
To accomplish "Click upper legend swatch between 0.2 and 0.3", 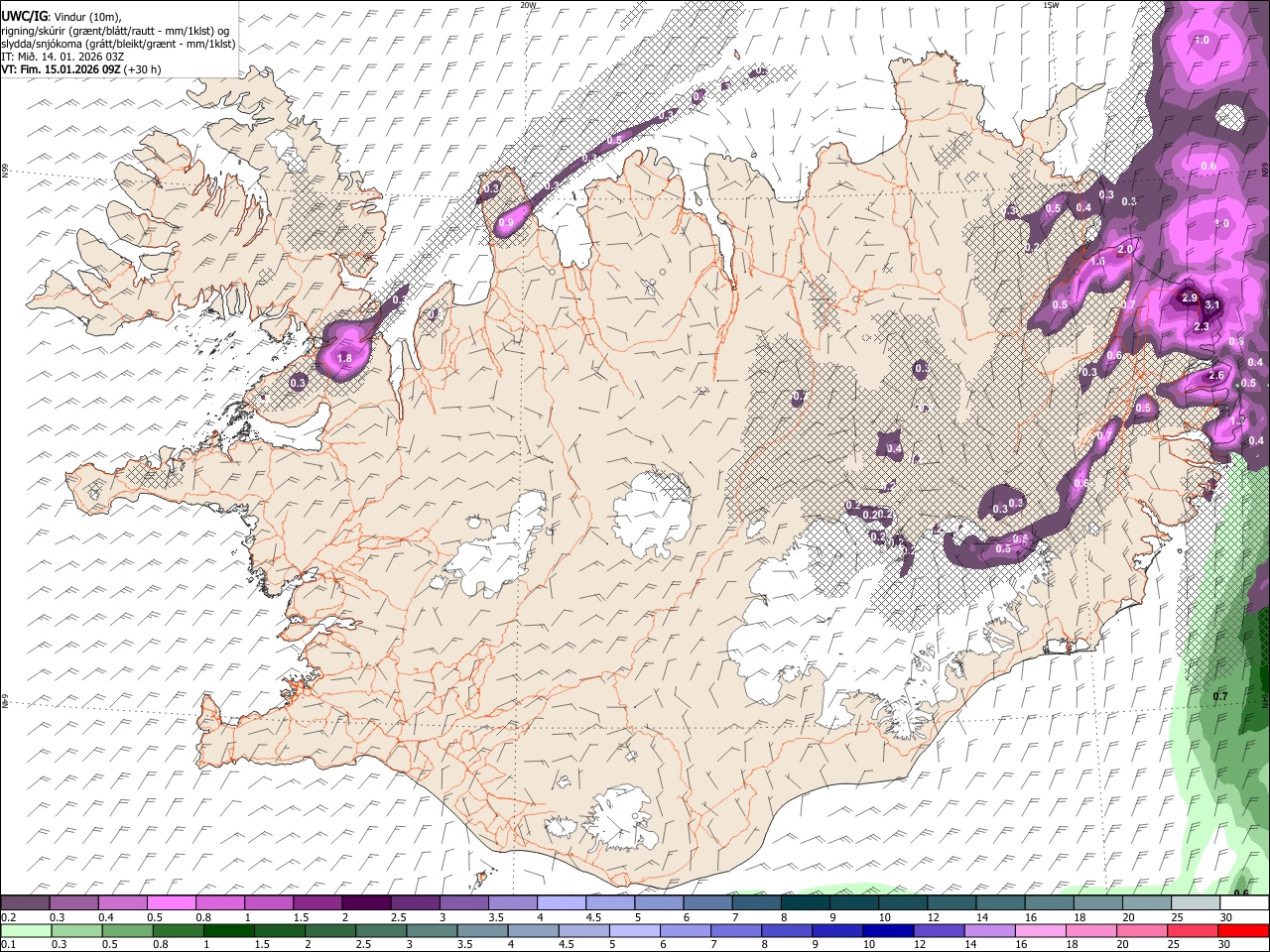I will [x=25, y=903].
